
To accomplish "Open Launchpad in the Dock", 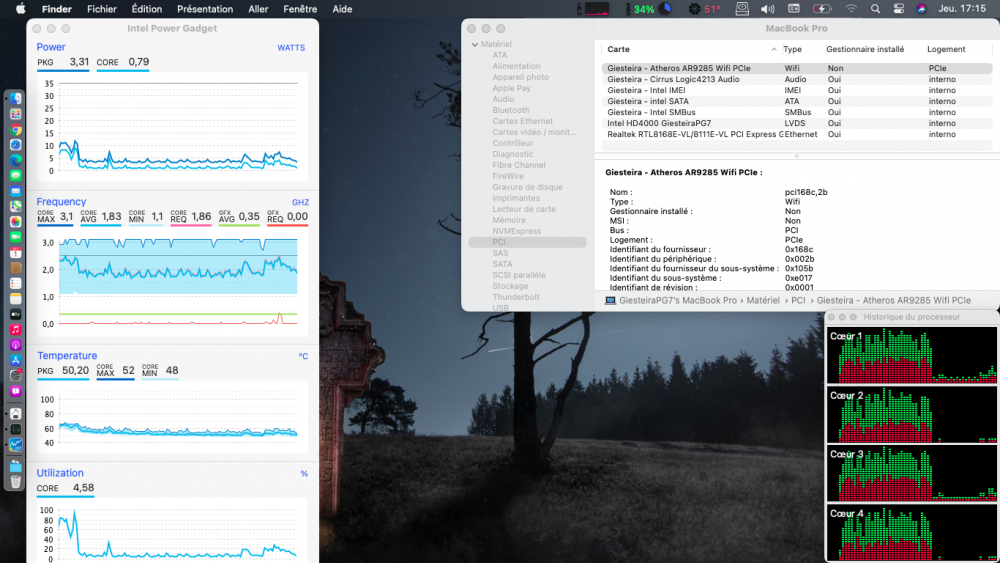I will point(15,114).
